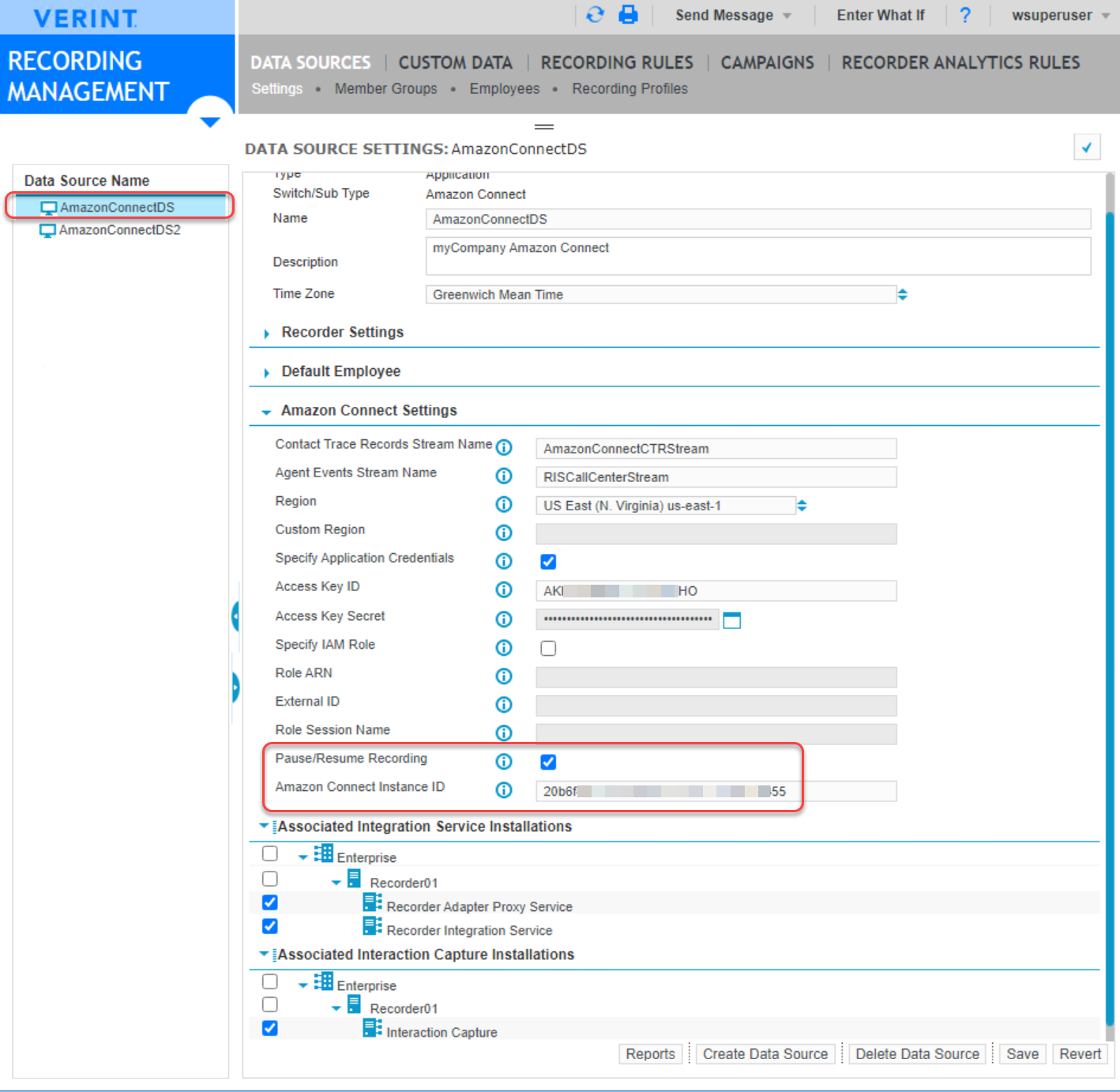Screen dimensions: 1120x1092
Task: Click Enter What If link
Action: tap(881, 15)
